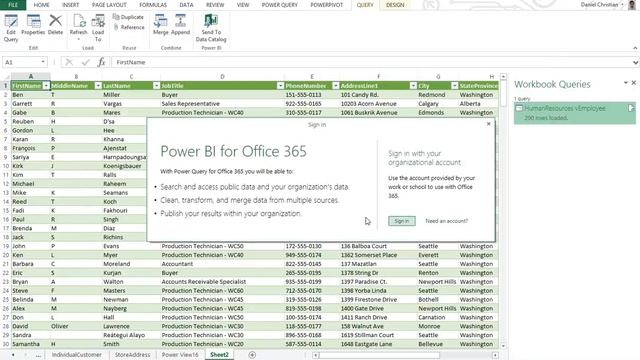
Task: Click the Need an account link
Action: pos(447,221)
